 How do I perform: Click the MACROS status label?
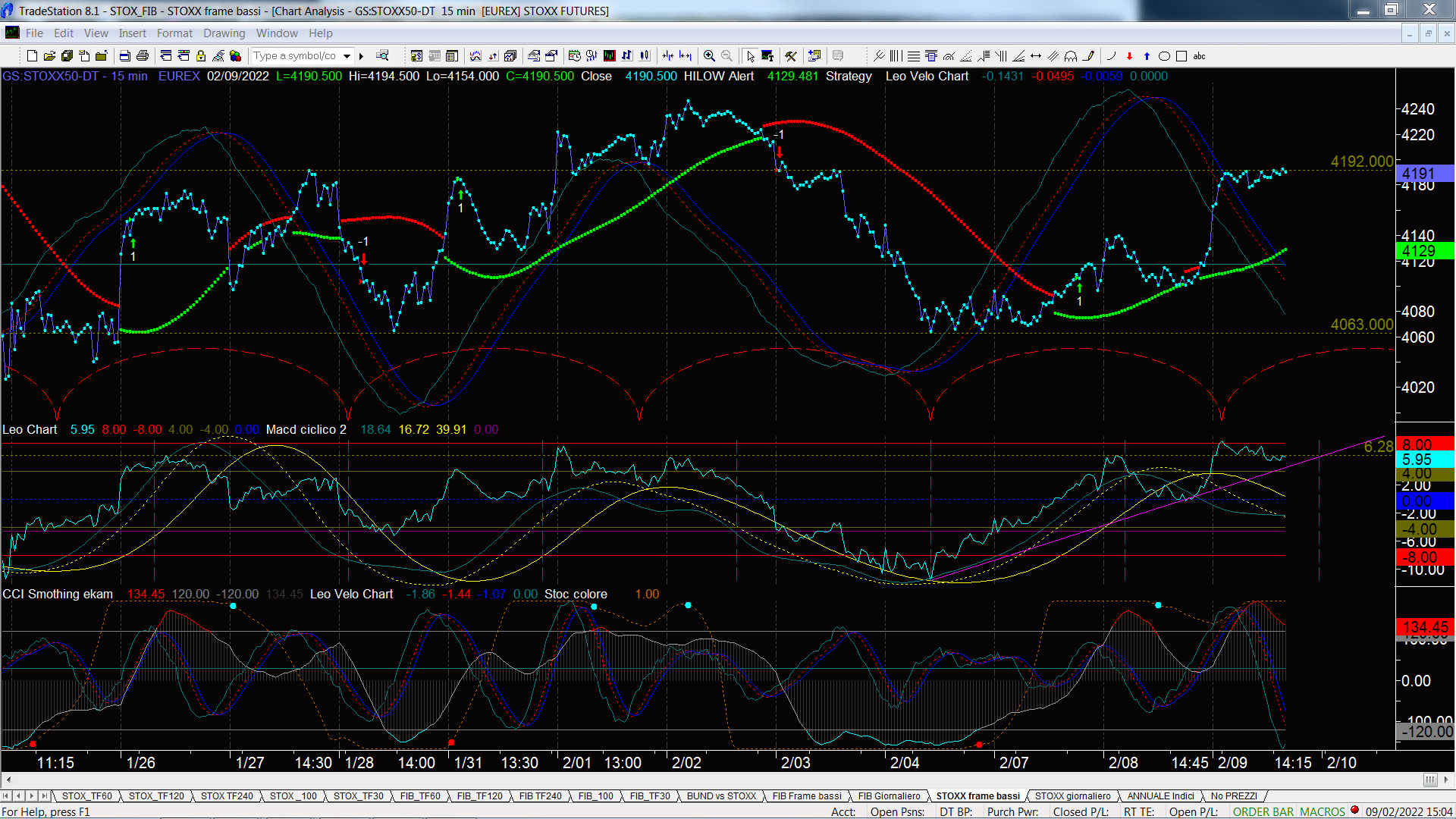[x=1323, y=811]
